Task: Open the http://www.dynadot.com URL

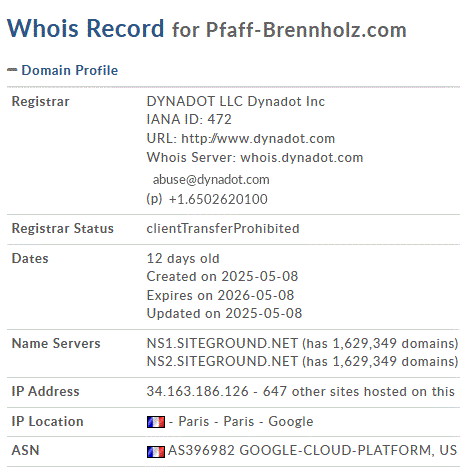Action: pos(258,138)
